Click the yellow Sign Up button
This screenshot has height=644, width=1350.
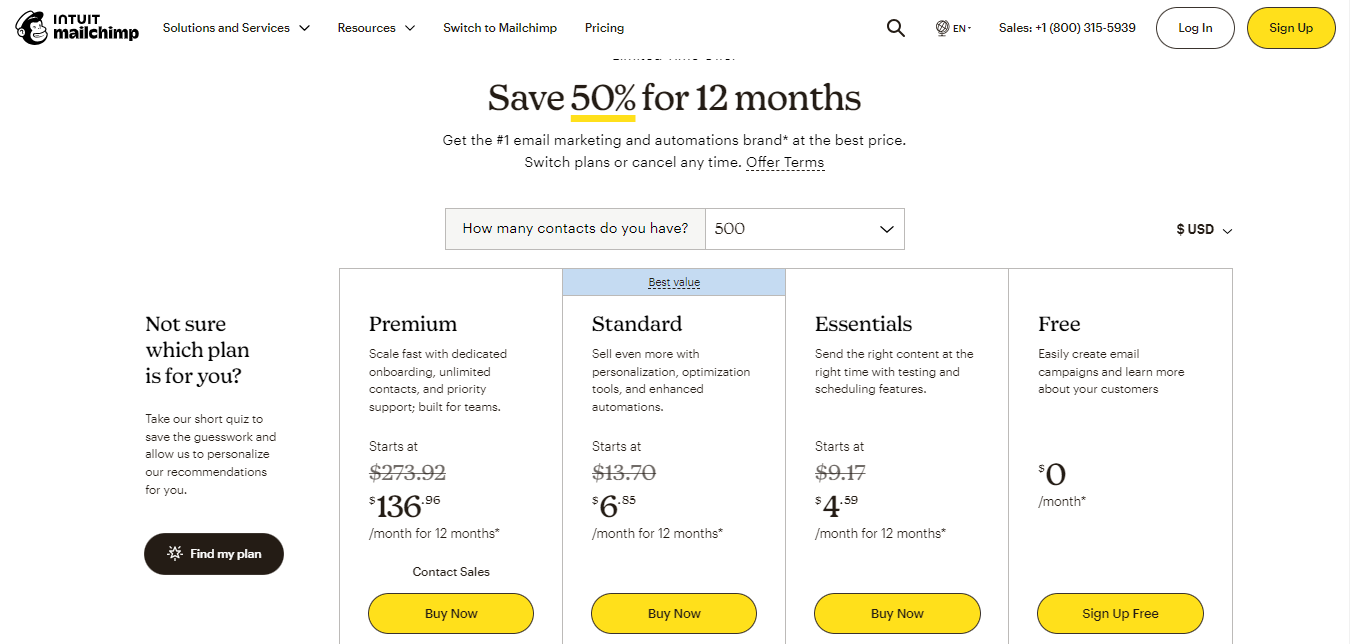tap(1291, 28)
